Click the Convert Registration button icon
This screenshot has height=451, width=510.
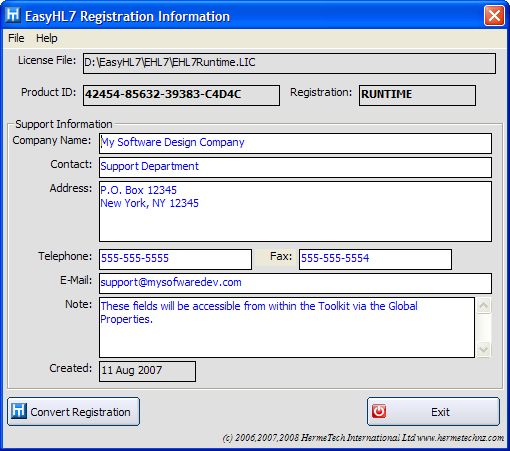coord(19,411)
